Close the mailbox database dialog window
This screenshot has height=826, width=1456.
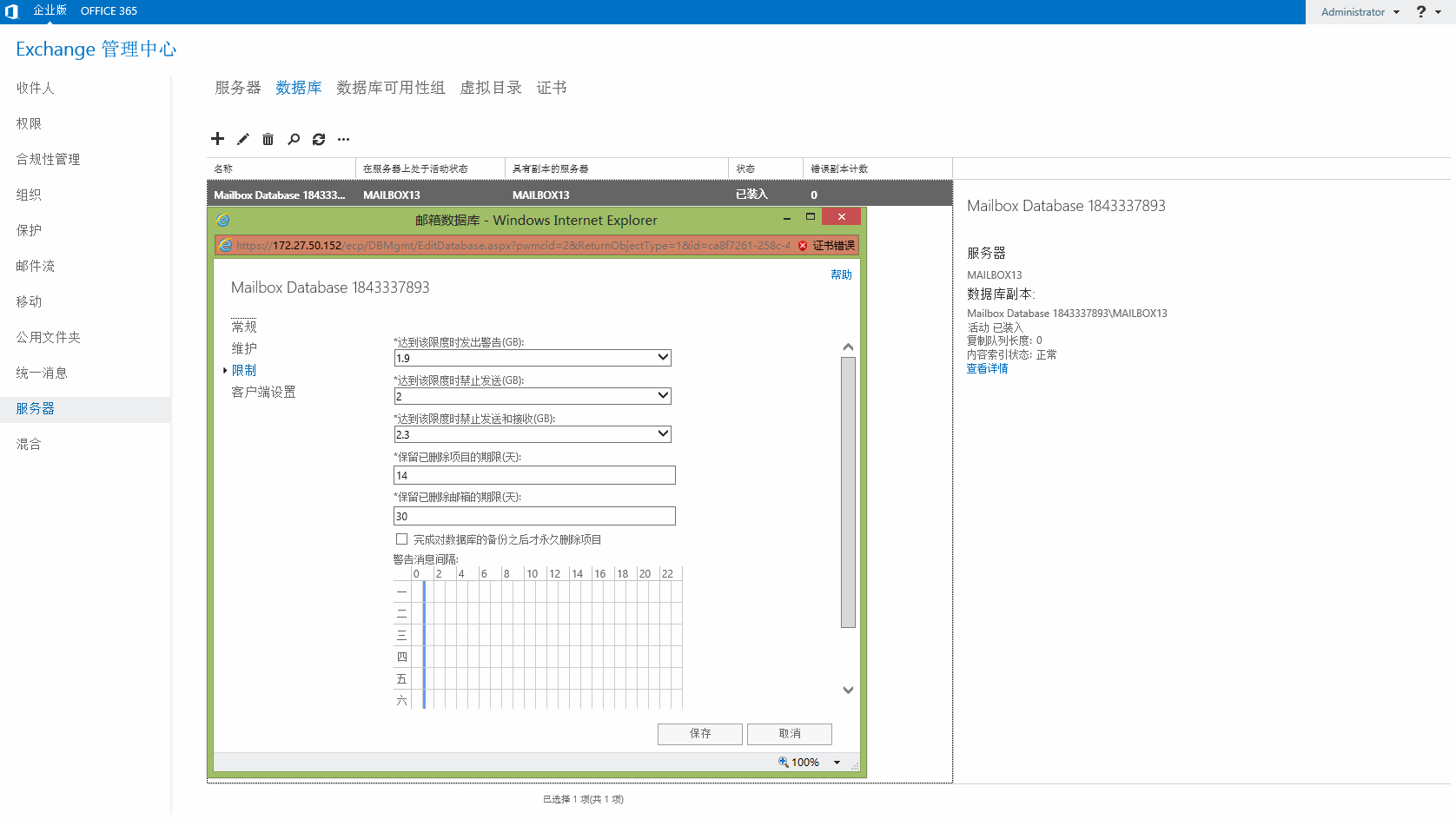point(842,216)
